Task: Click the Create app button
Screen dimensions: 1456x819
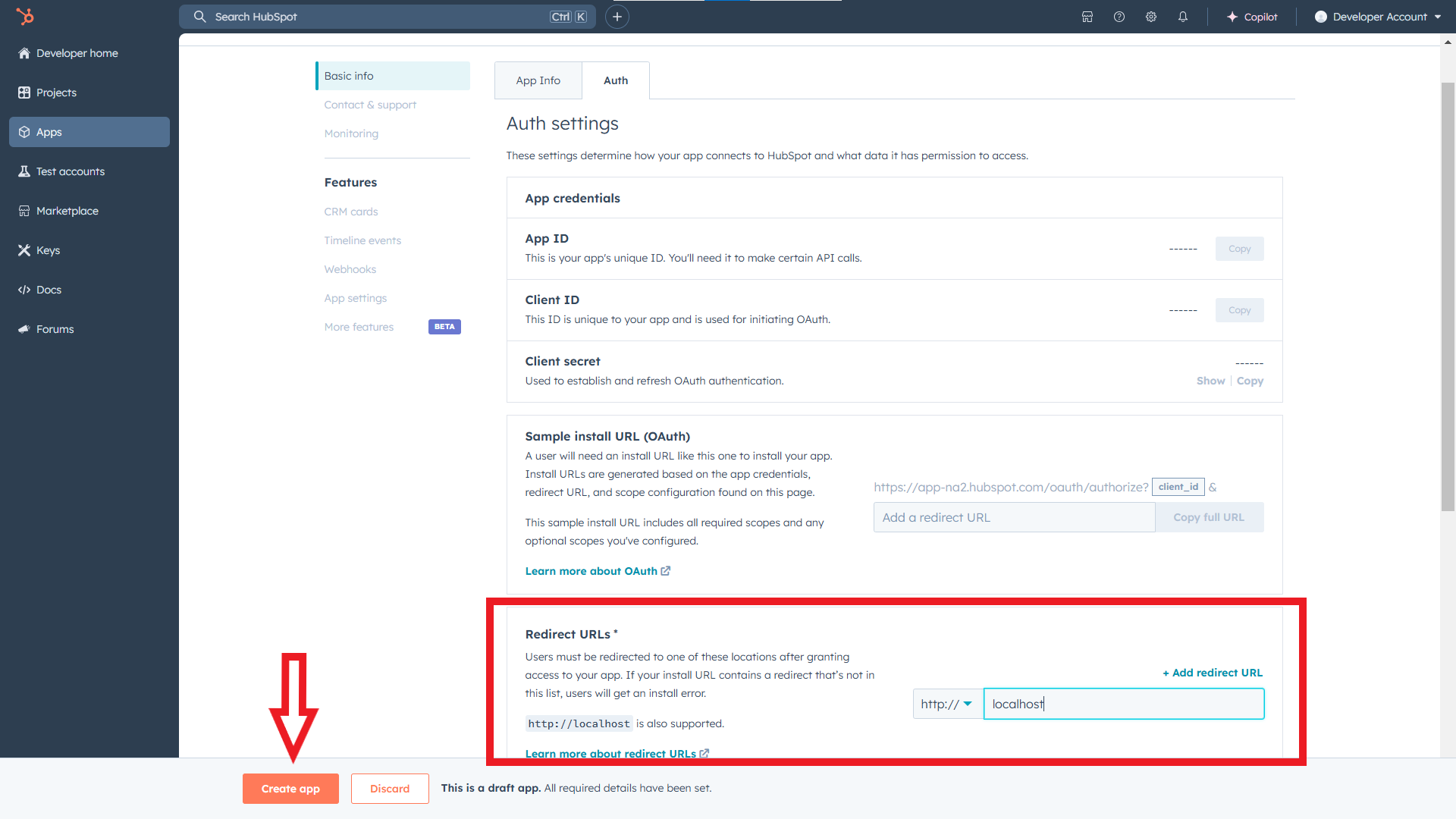Action: click(290, 789)
